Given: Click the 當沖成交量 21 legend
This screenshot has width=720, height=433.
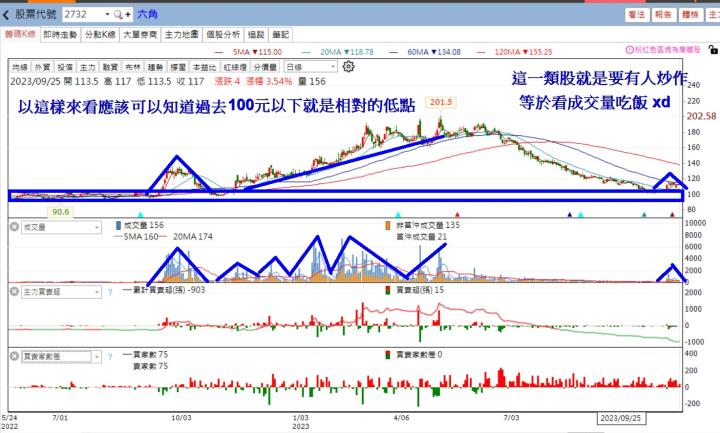Looking at the screenshot, I should pos(422,237).
